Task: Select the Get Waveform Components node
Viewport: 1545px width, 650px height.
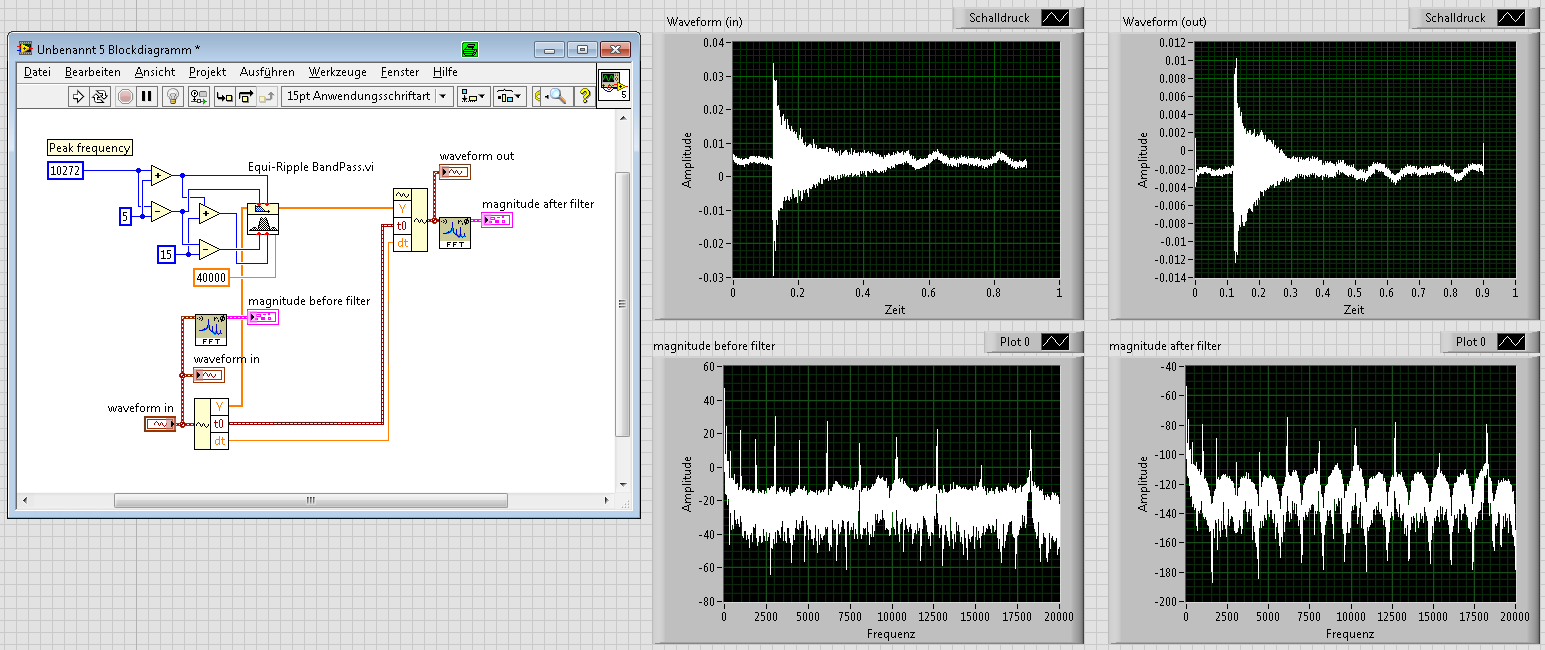Action: coord(211,424)
